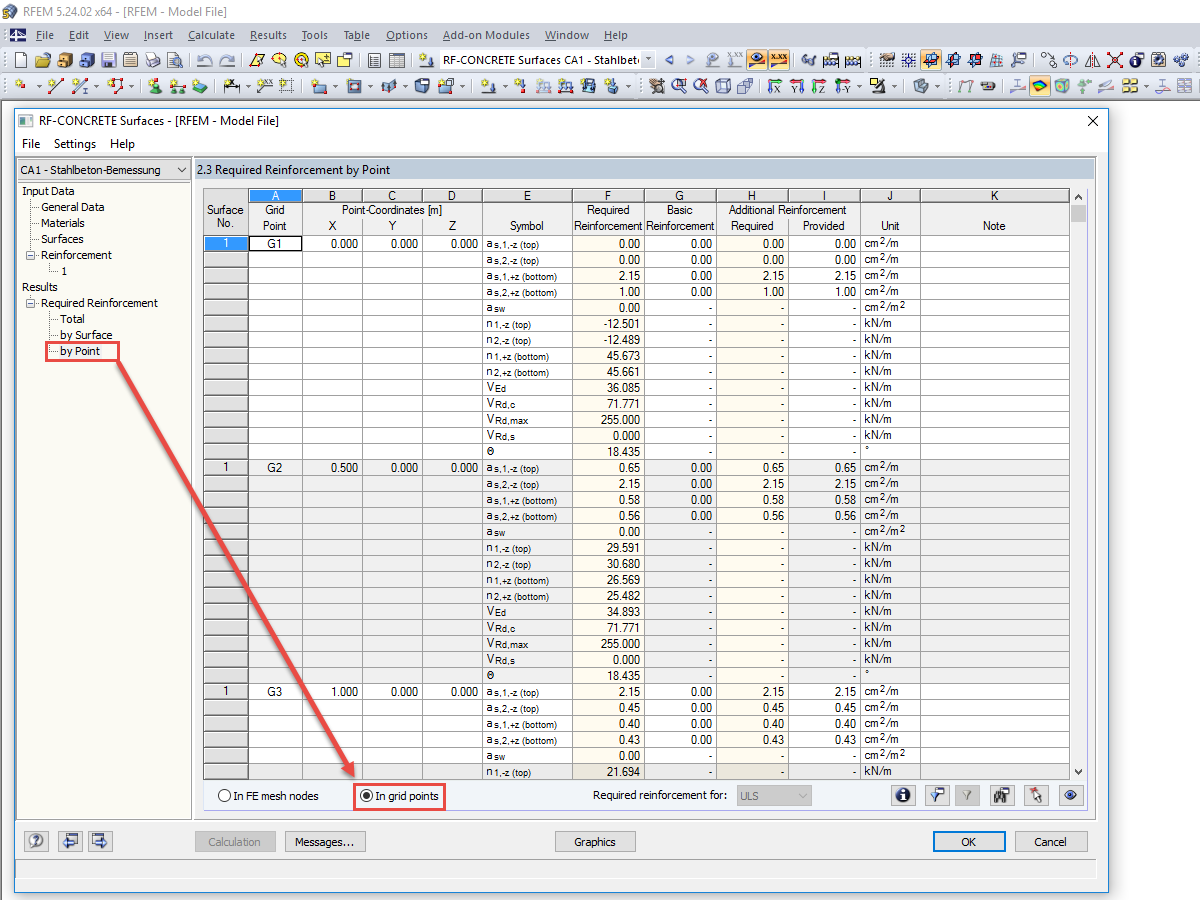
Task: Go to previous load case arrow
Action: (669, 60)
